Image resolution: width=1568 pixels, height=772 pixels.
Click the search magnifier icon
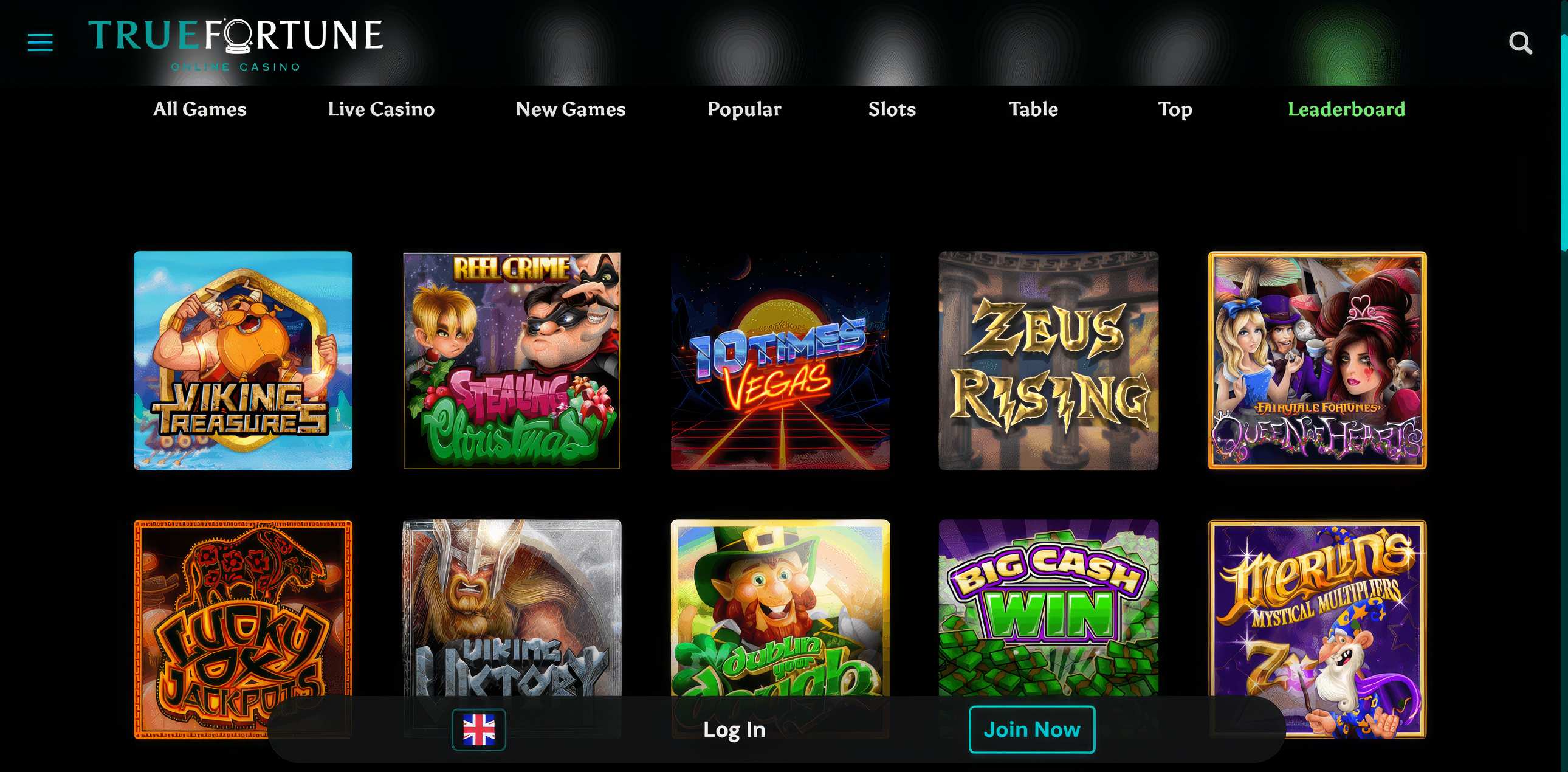(x=1521, y=43)
